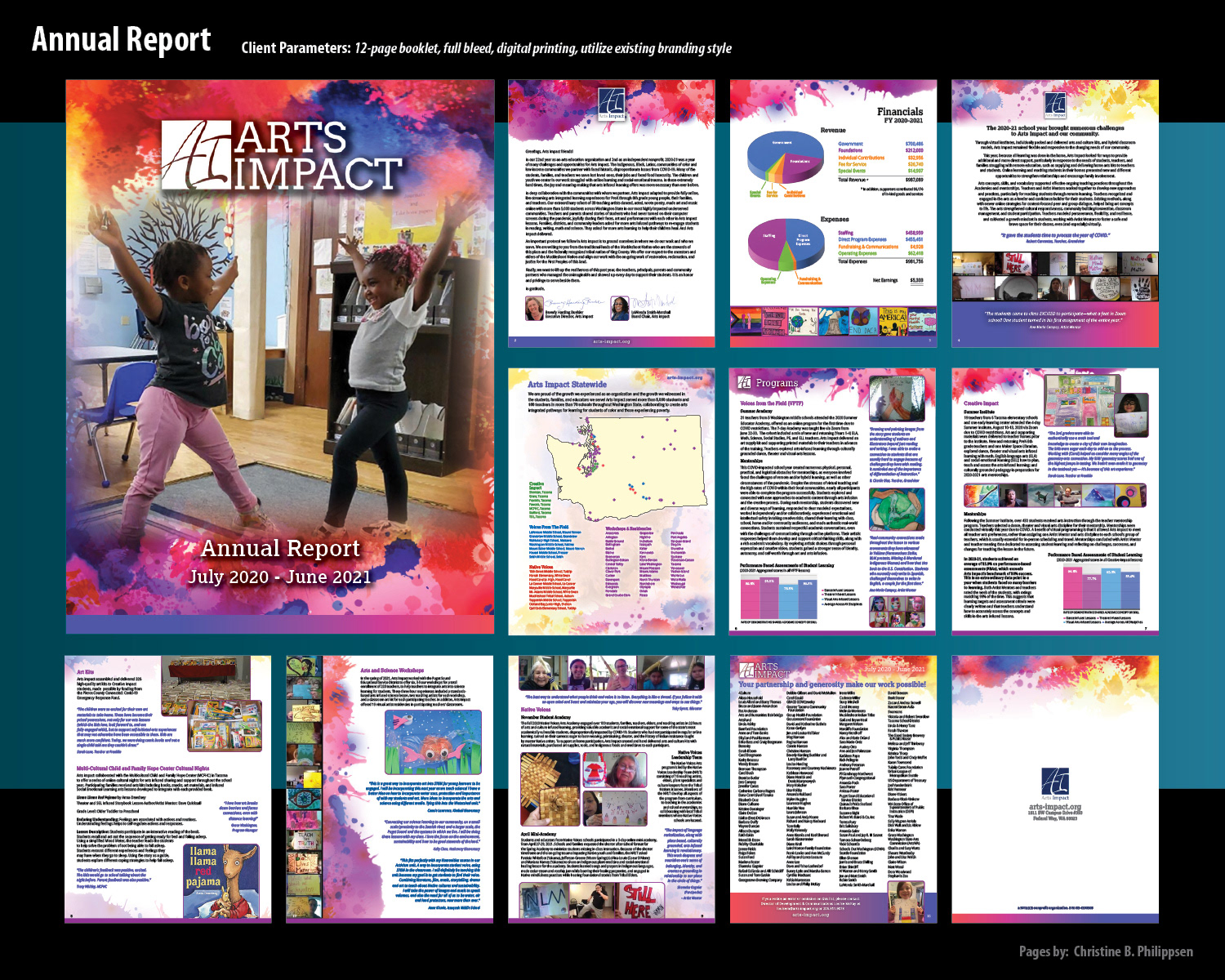Open the Arts Impact Statewide map page
1225x980 pixels.
[x=612, y=501]
